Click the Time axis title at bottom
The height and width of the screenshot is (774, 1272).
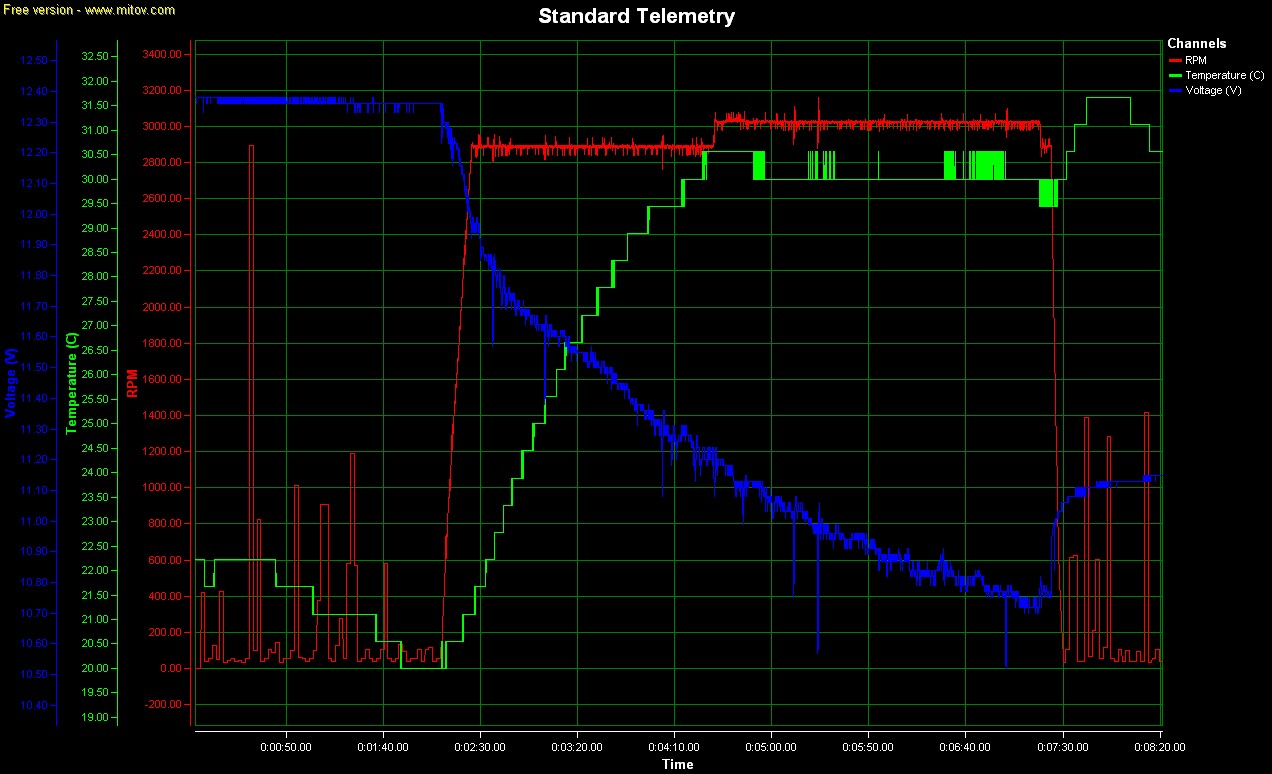tap(677, 765)
